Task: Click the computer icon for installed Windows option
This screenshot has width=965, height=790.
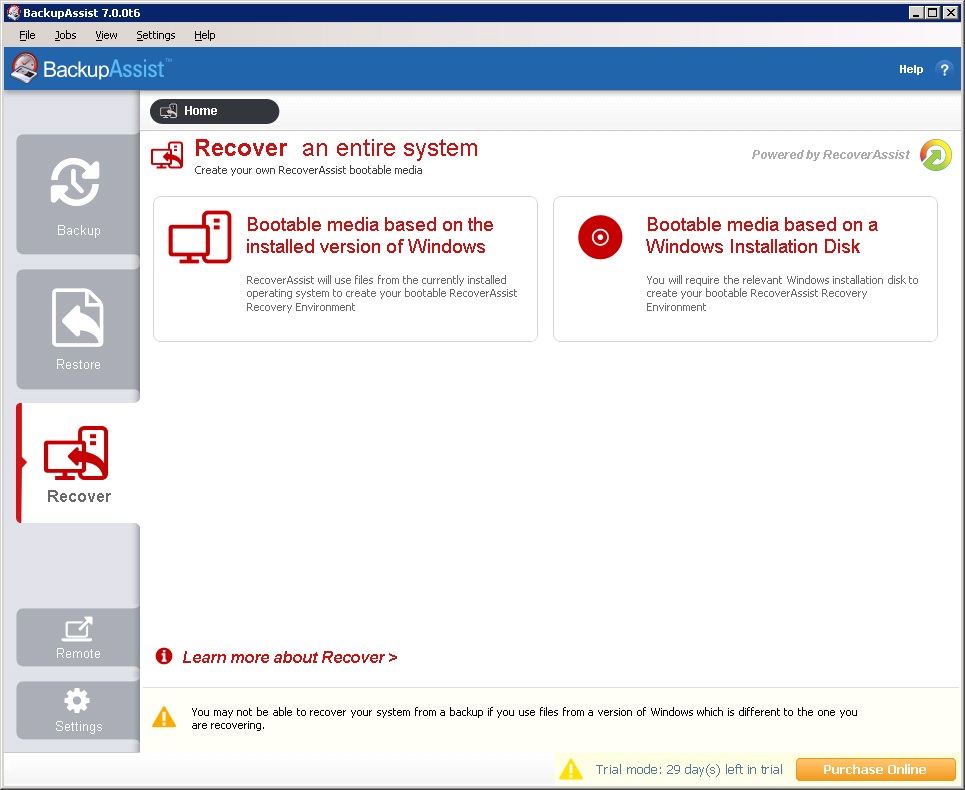Action: click(x=200, y=237)
